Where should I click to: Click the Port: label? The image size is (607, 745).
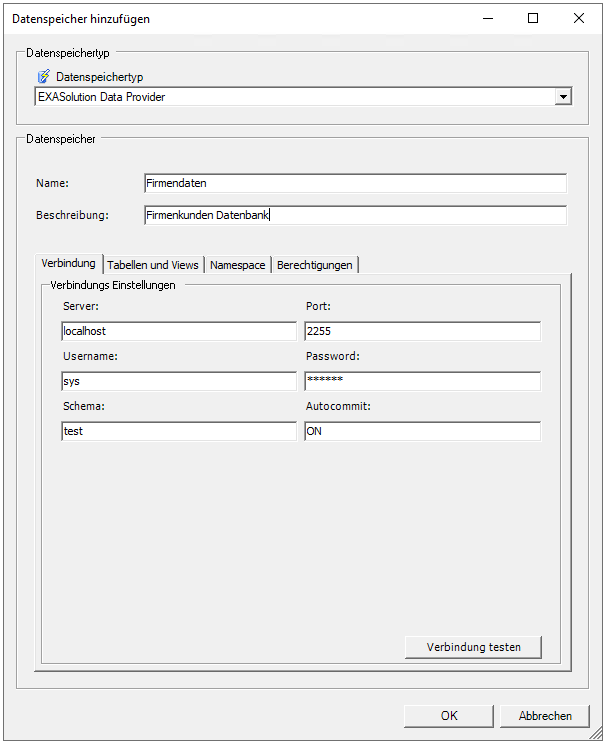[x=318, y=306]
